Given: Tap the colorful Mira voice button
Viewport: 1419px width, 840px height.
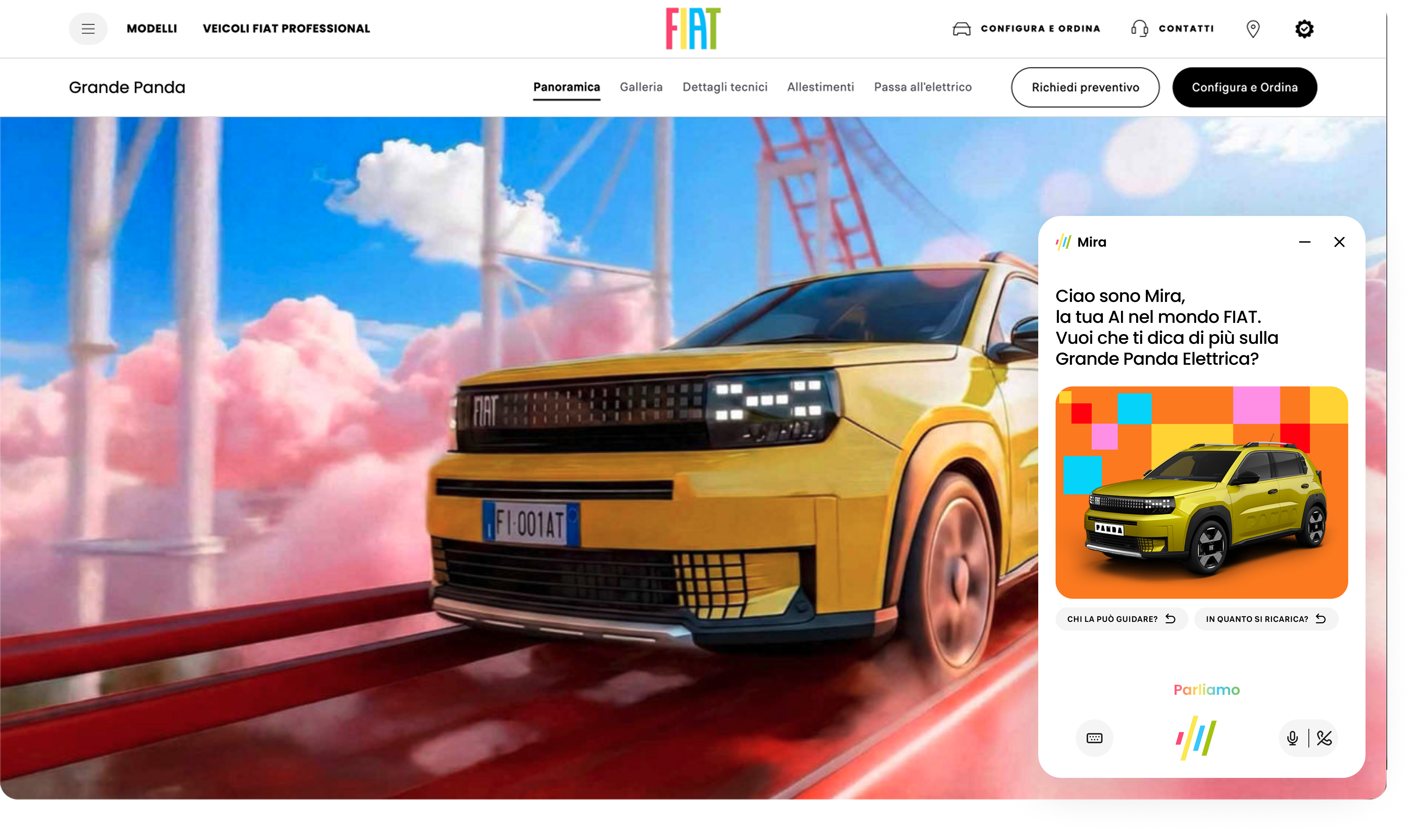Looking at the screenshot, I should tap(1195, 737).
